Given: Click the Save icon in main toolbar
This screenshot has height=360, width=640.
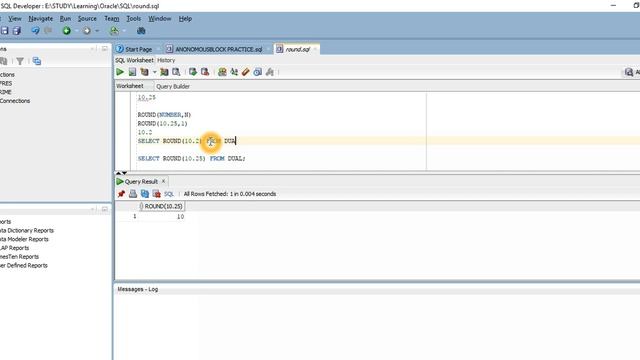Looking at the screenshot, I should pos(5,31).
